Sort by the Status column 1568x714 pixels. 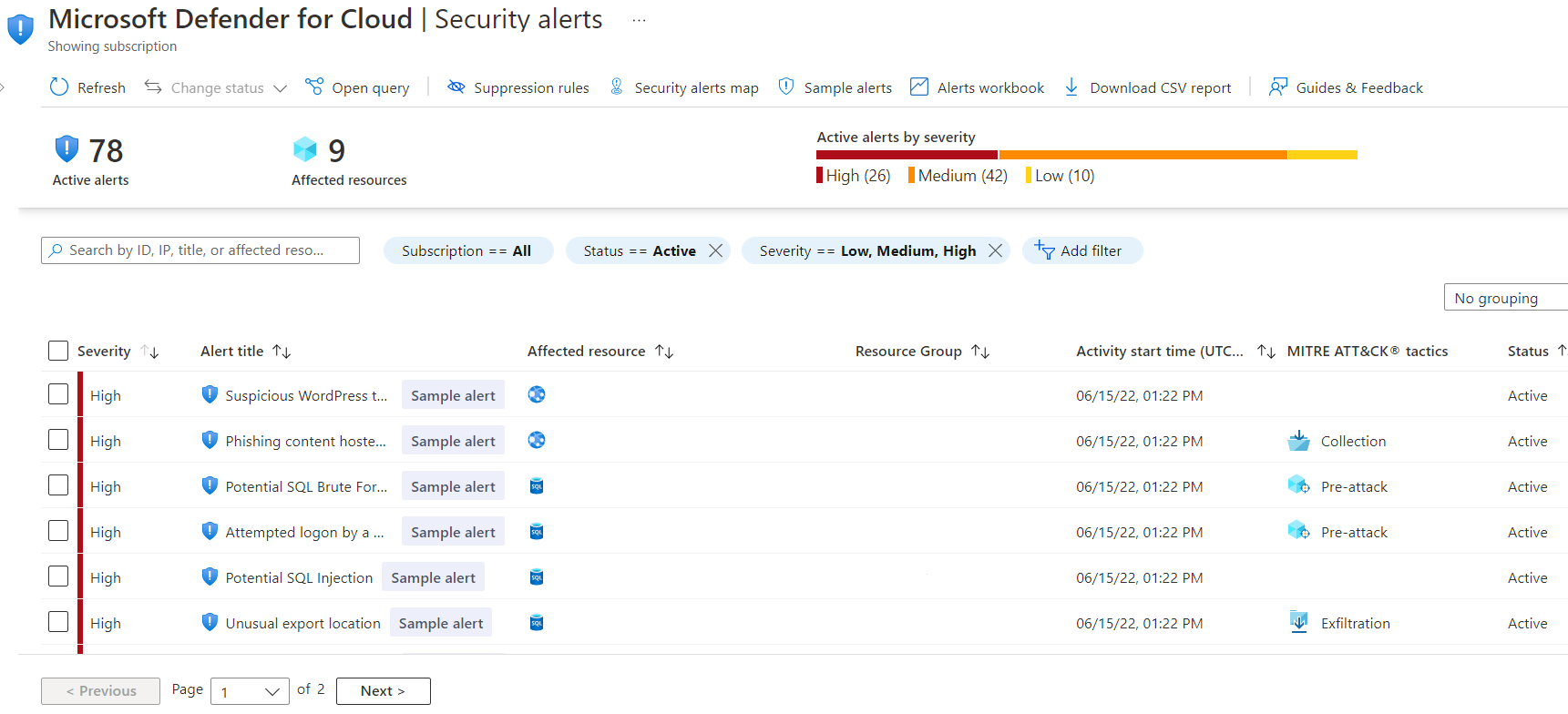pyautogui.click(x=1561, y=351)
